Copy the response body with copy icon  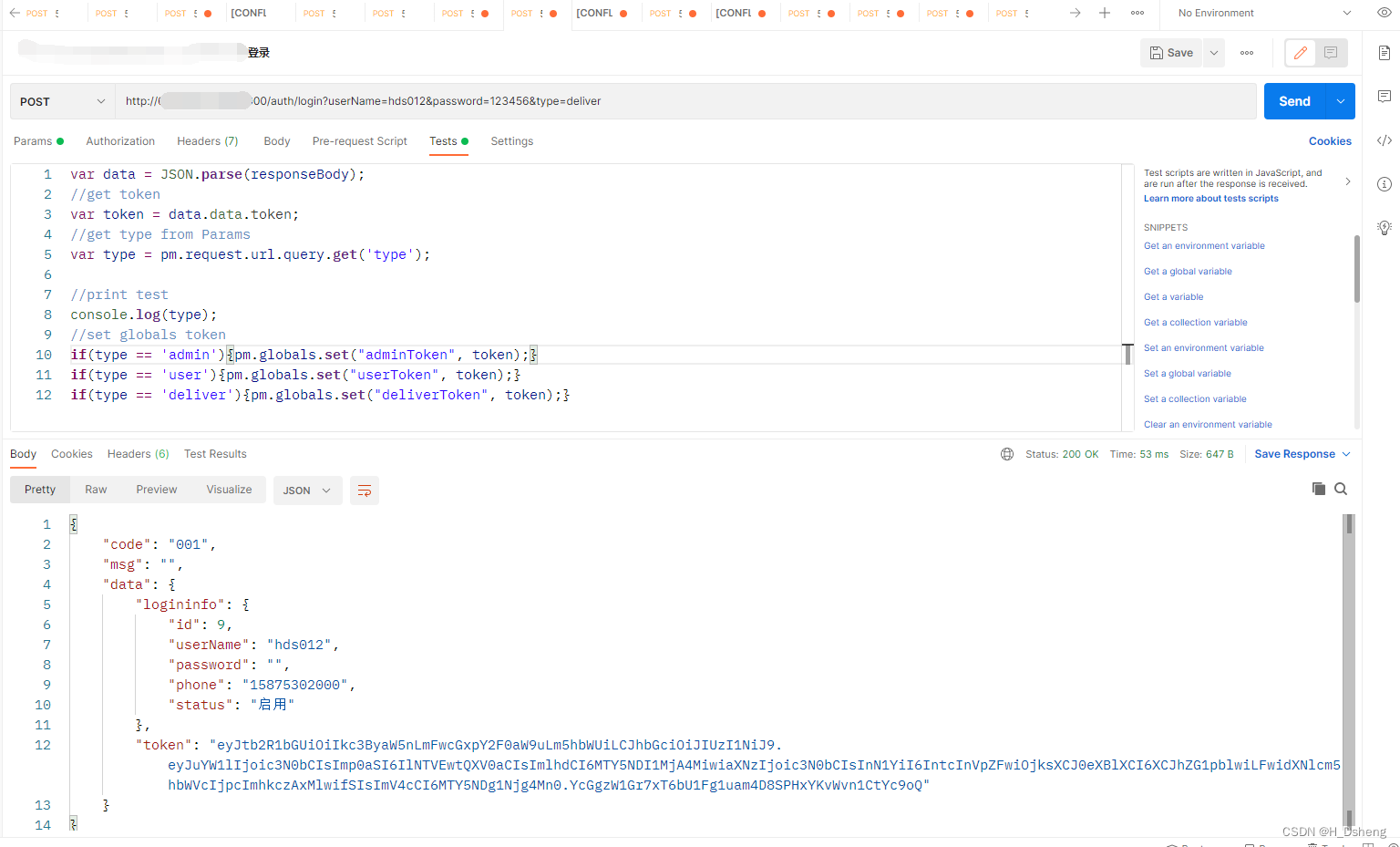(x=1318, y=489)
